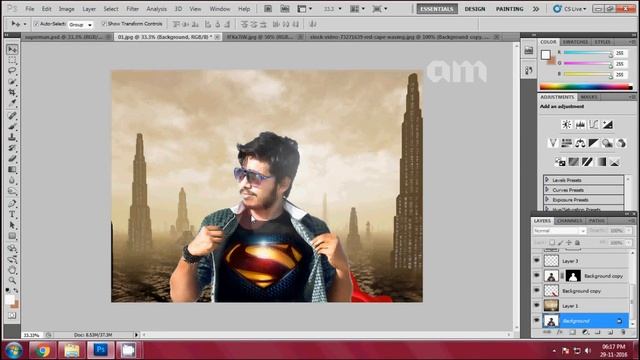The image size is (640, 360).
Task: Add a Levels adjustment from Adjustments panel
Action: pos(580,124)
